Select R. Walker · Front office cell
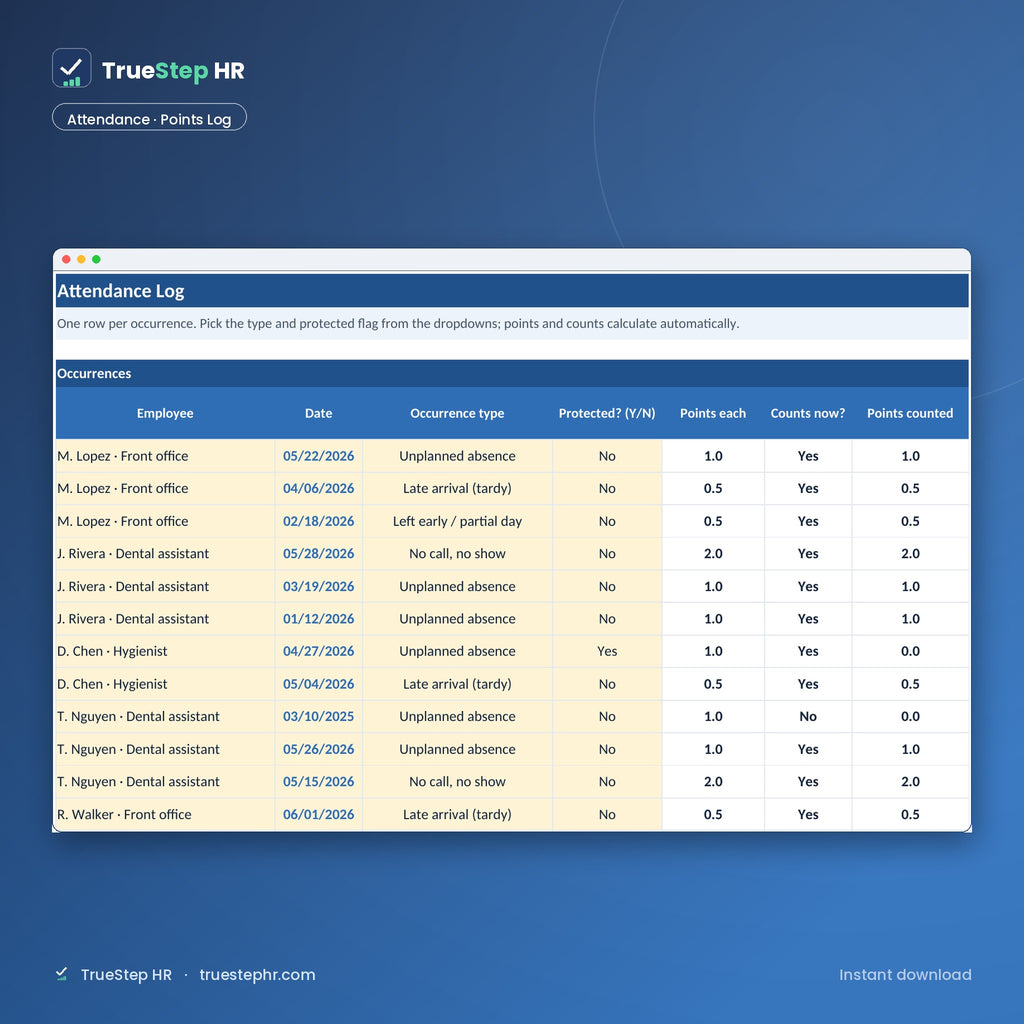Viewport: 1024px width, 1024px height. (x=165, y=814)
